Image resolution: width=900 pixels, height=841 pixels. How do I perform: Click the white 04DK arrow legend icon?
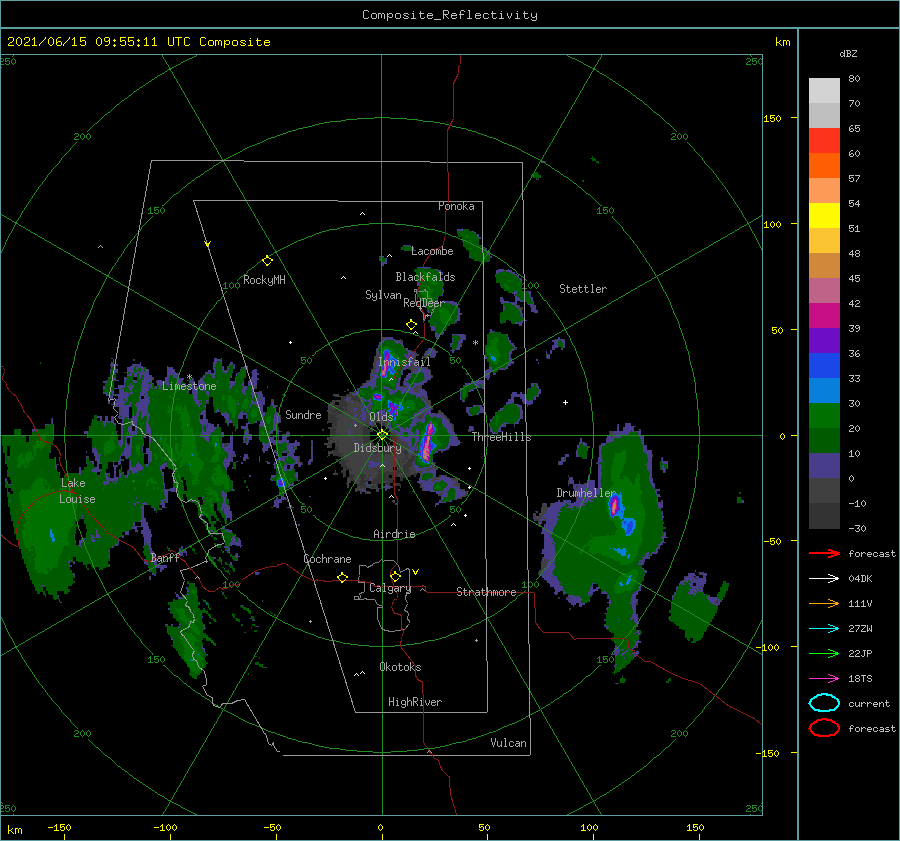[x=824, y=579]
